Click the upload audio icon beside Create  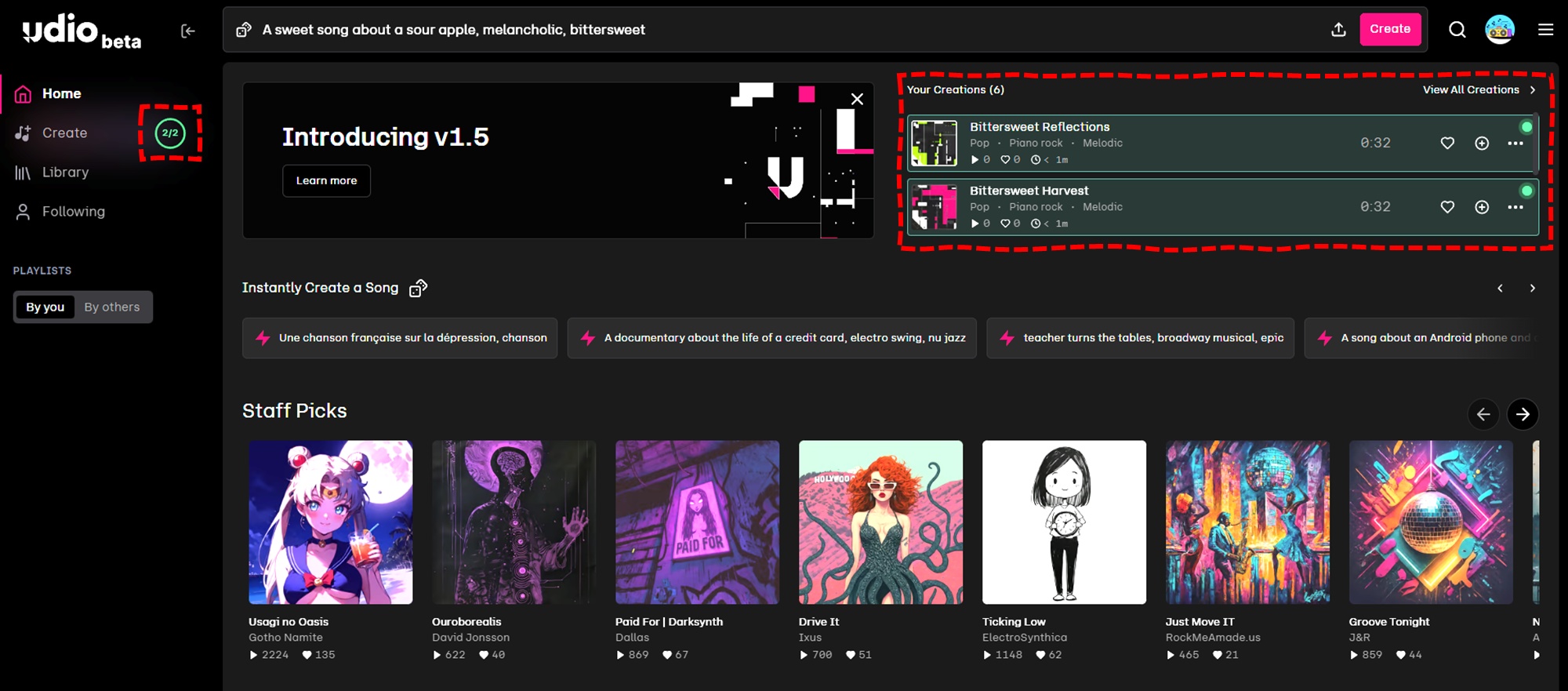(x=1338, y=30)
